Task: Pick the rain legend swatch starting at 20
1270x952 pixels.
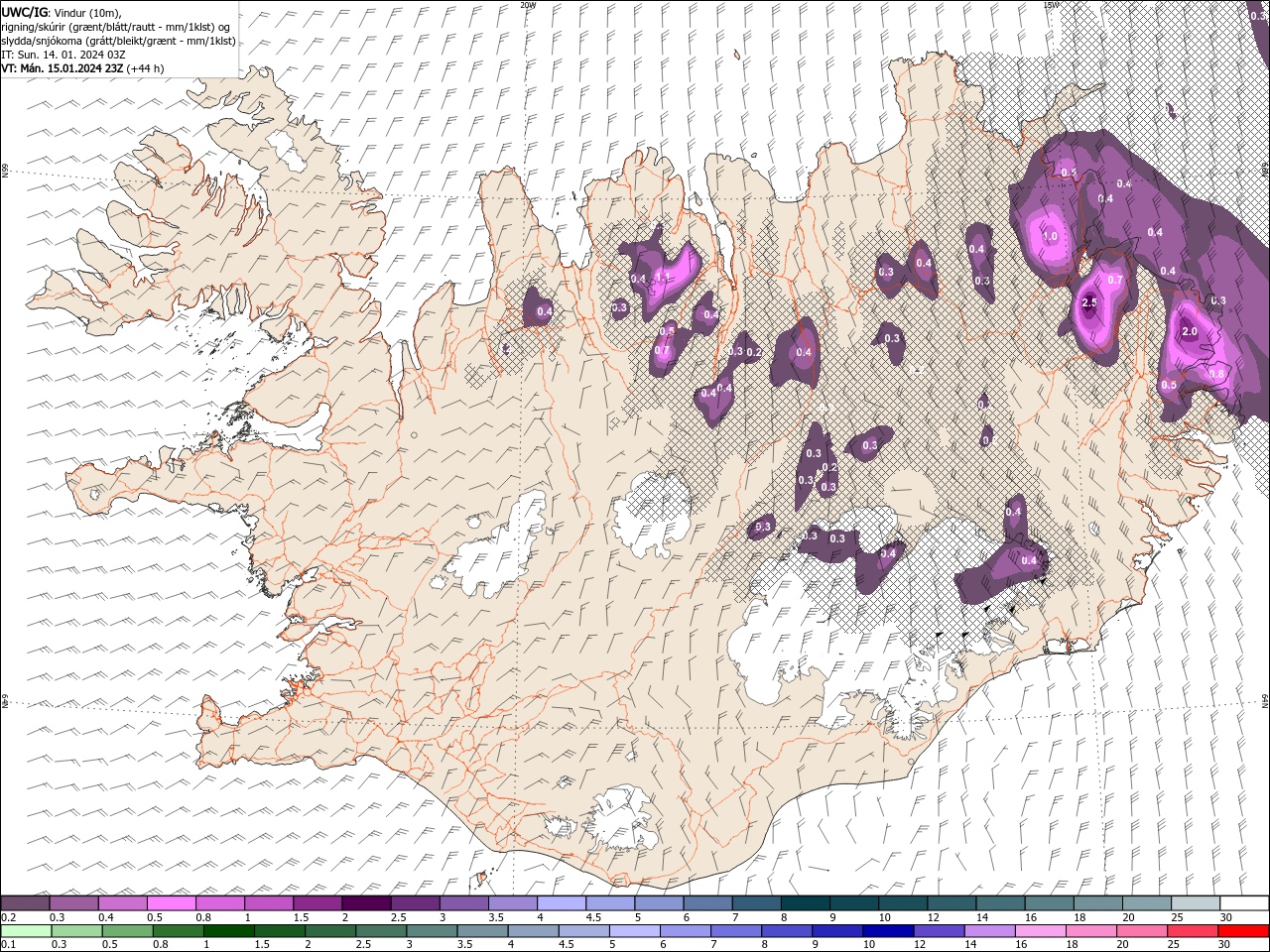Action: tap(1142, 931)
